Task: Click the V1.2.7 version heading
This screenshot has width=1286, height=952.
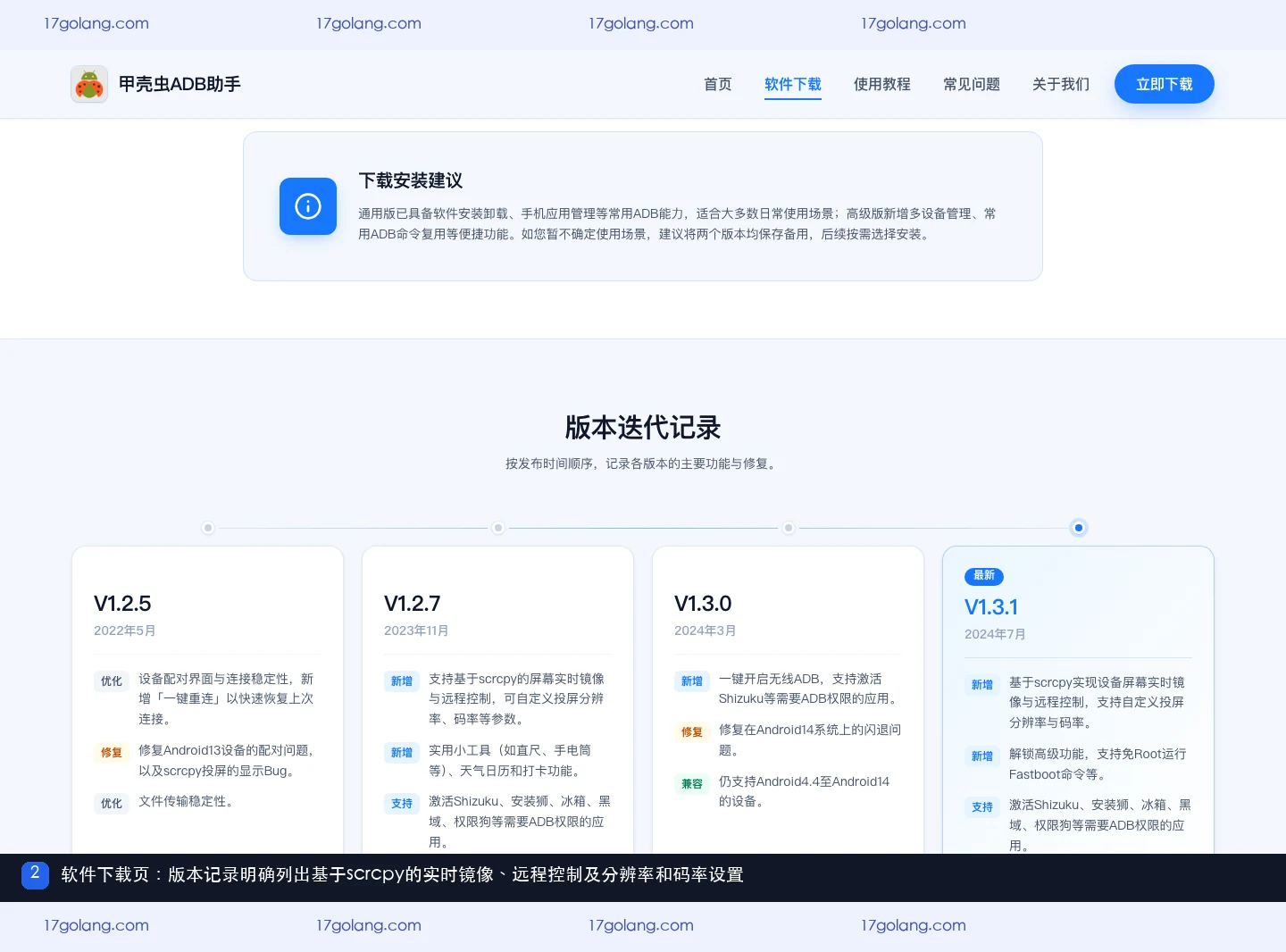Action: point(413,604)
